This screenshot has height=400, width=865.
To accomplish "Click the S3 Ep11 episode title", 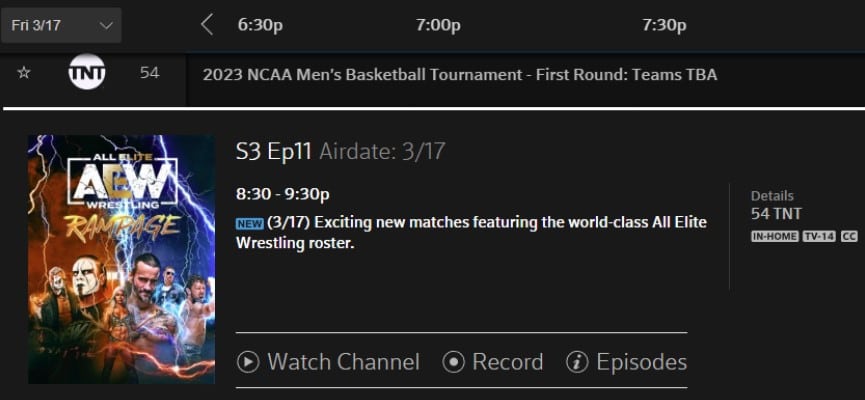I will tap(274, 151).
